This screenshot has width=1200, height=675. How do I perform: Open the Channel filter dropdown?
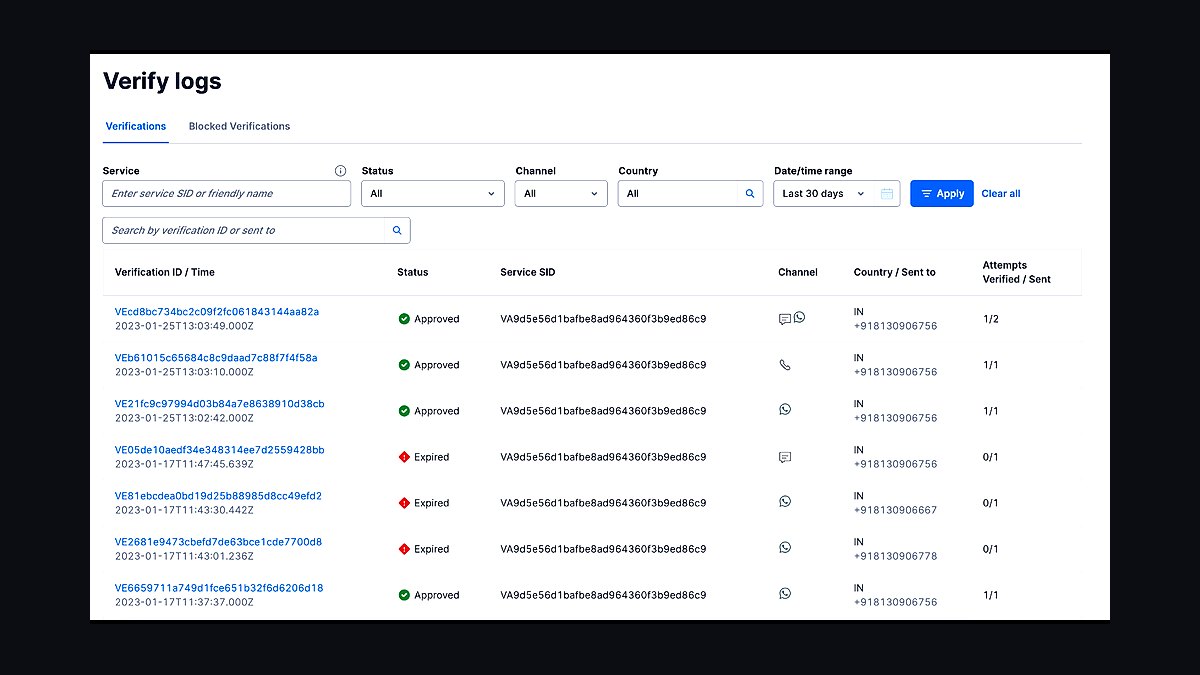[561, 194]
